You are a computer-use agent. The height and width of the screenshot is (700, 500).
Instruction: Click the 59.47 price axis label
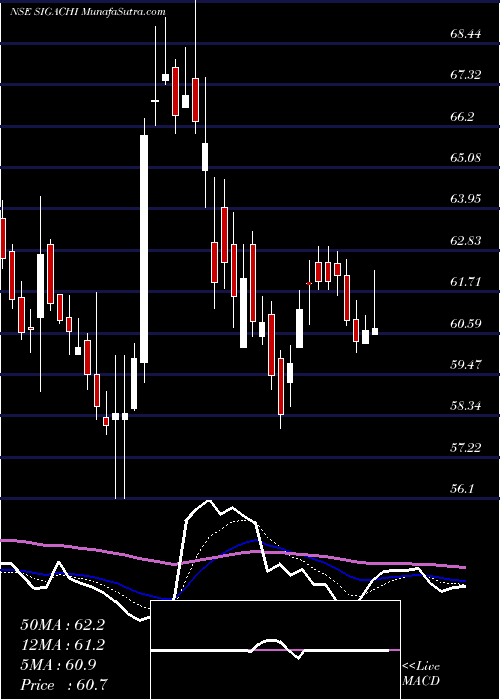point(466,365)
